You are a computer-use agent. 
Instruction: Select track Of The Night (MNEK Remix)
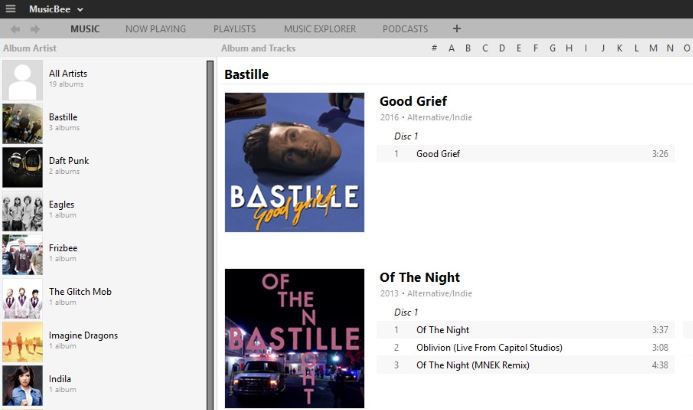click(x=525, y=365)
